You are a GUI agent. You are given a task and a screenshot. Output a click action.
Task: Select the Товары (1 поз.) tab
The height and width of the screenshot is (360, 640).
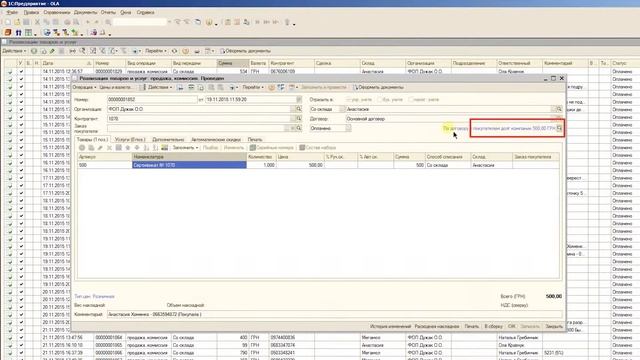click(x=92, y=140)
